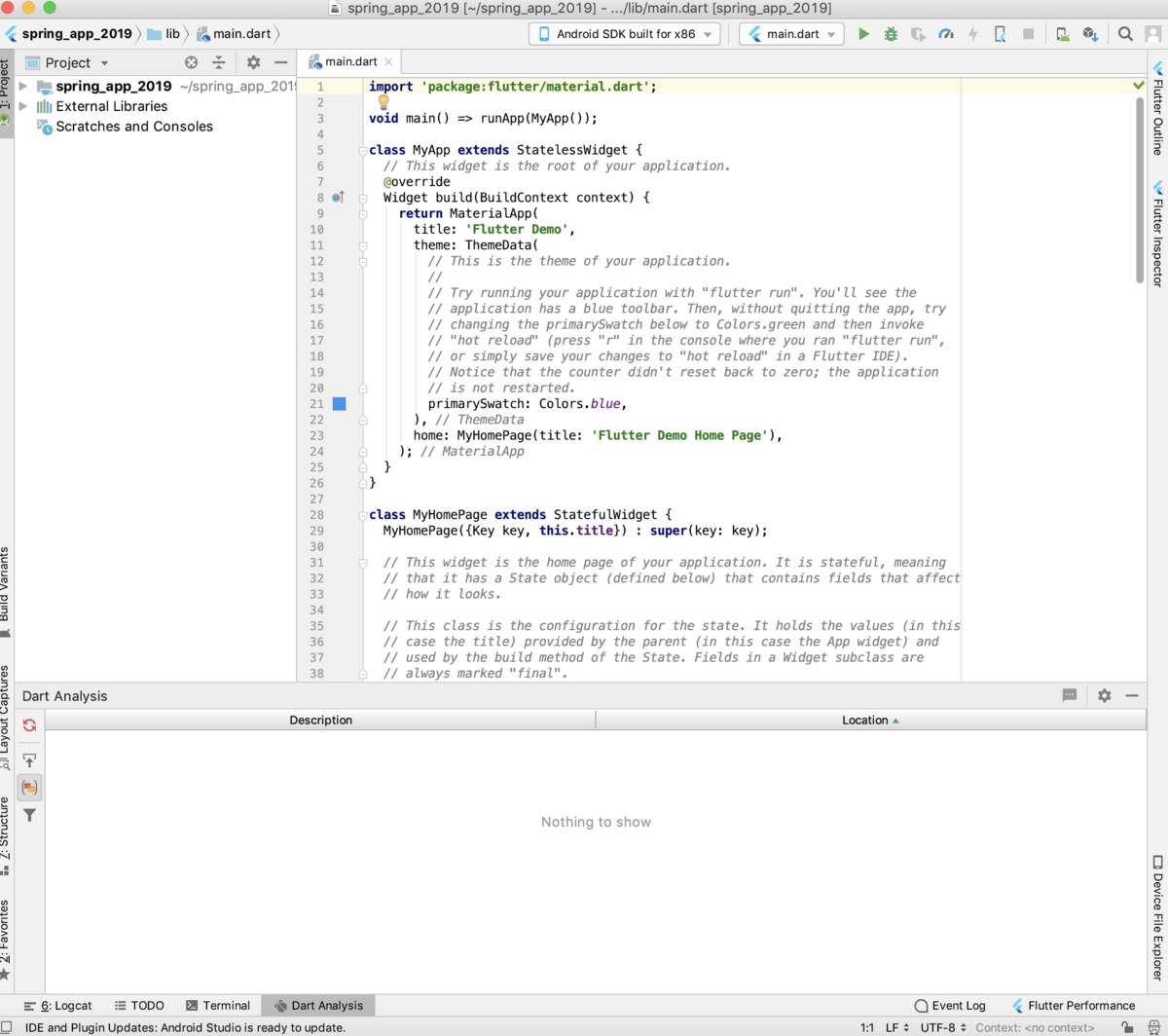Screen dimensions: 1168x1036
Task: Toggle tool window quick access icon in status bar
Action: (x=7, y=1027)
